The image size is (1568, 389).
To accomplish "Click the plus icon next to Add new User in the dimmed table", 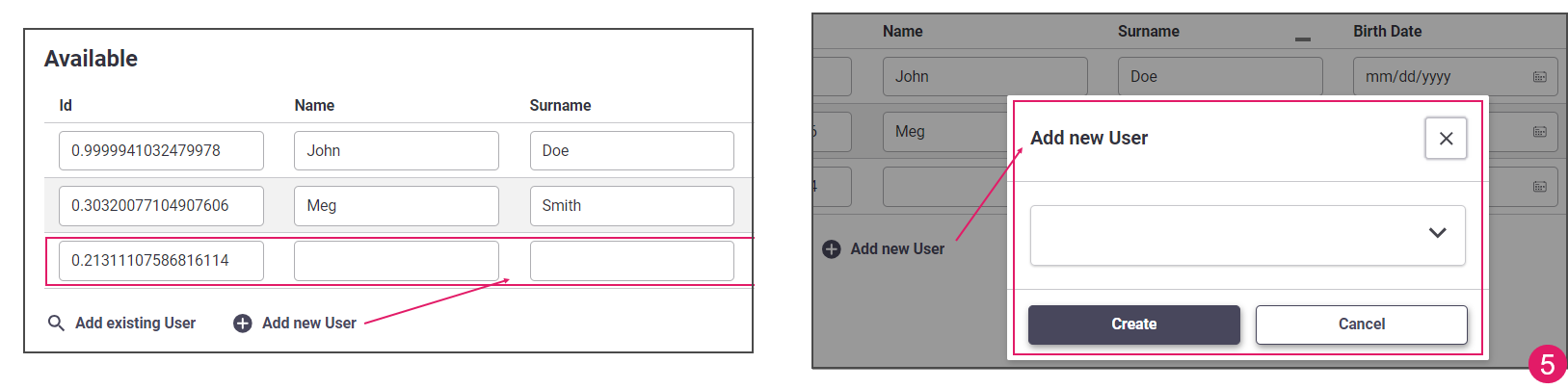I will pos(832,249).
